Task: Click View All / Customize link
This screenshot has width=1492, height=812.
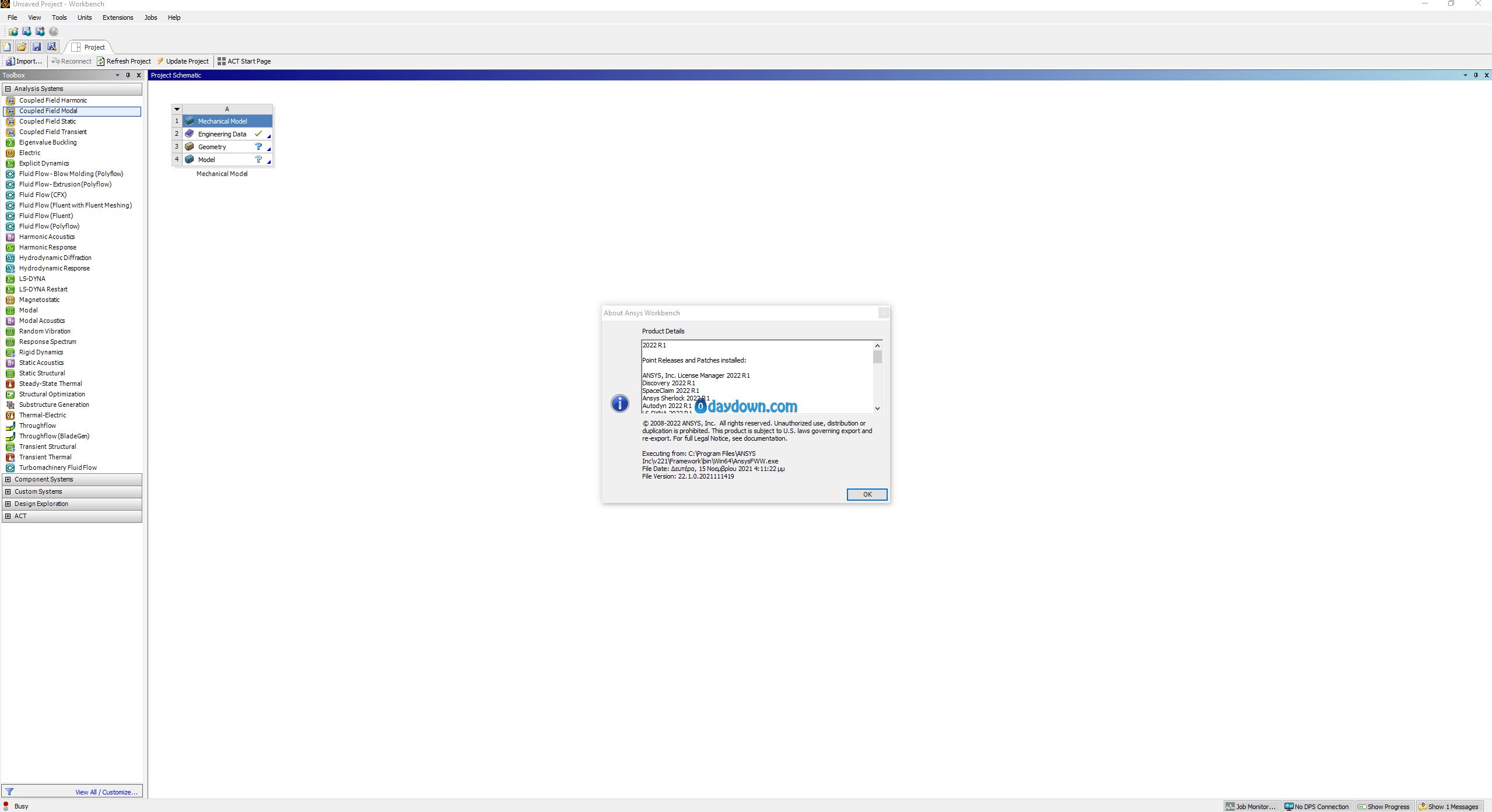Action: (106, 792)
